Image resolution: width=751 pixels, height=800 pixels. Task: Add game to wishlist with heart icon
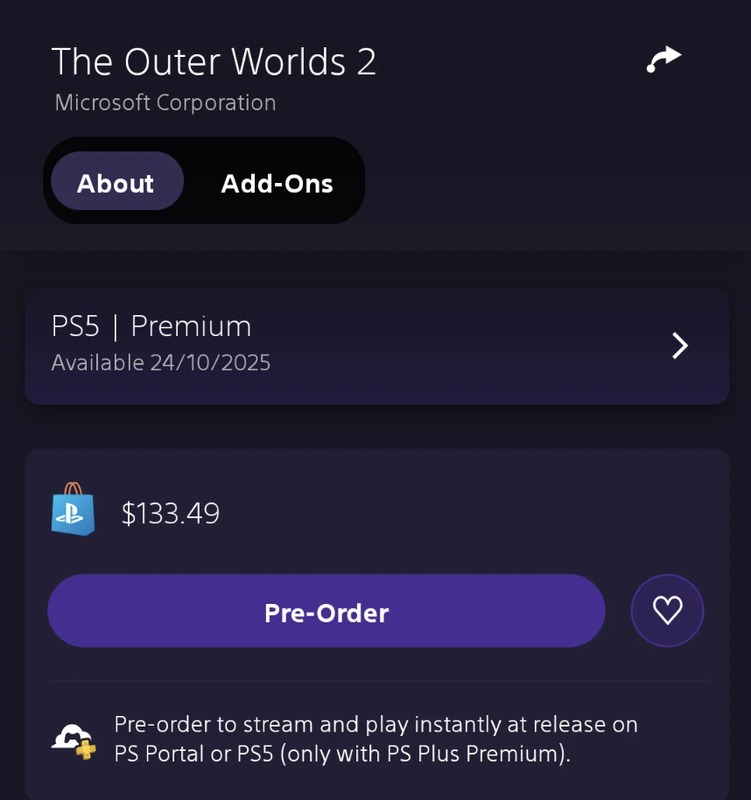(667, 611)
